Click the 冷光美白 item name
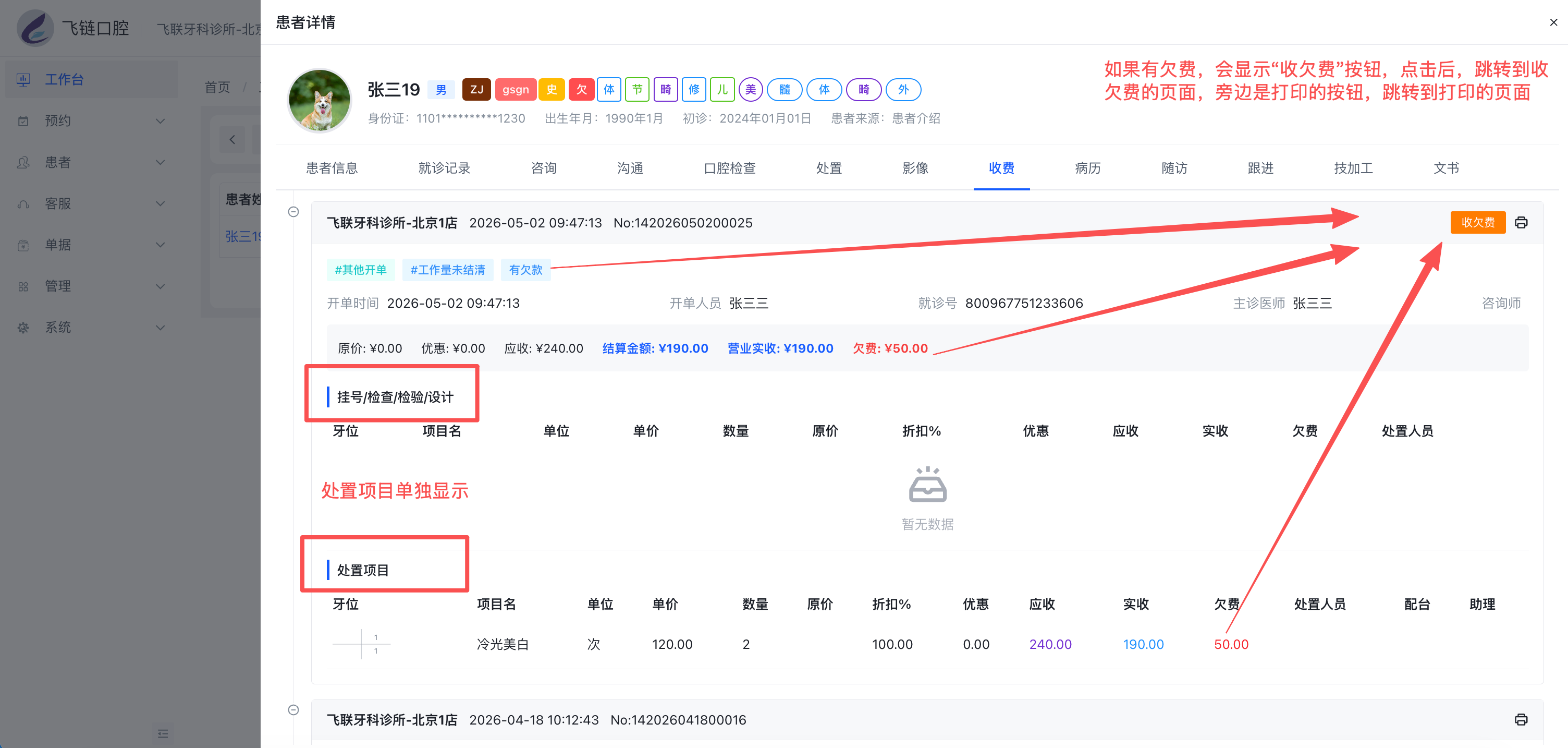 click(502, 644)
